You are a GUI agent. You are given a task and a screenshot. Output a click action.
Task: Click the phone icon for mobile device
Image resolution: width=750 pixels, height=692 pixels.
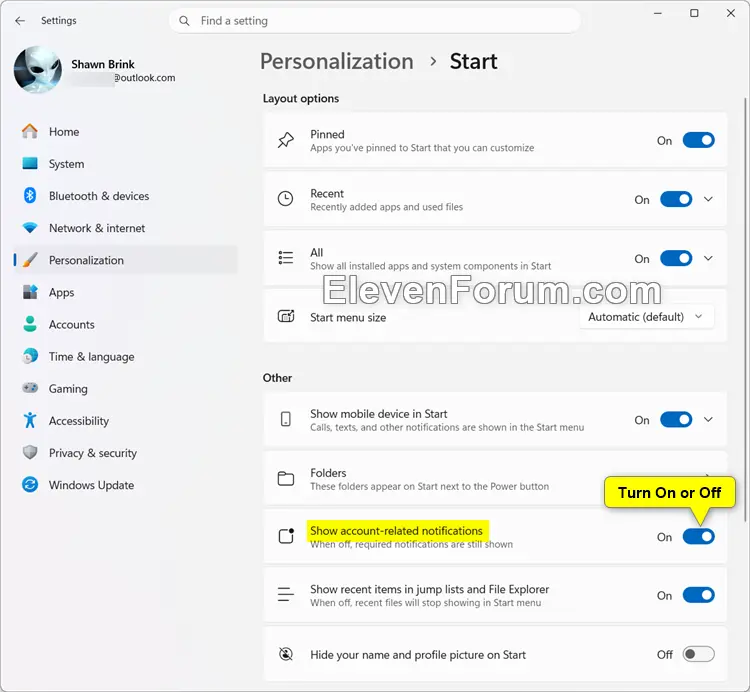click(286, 419)
